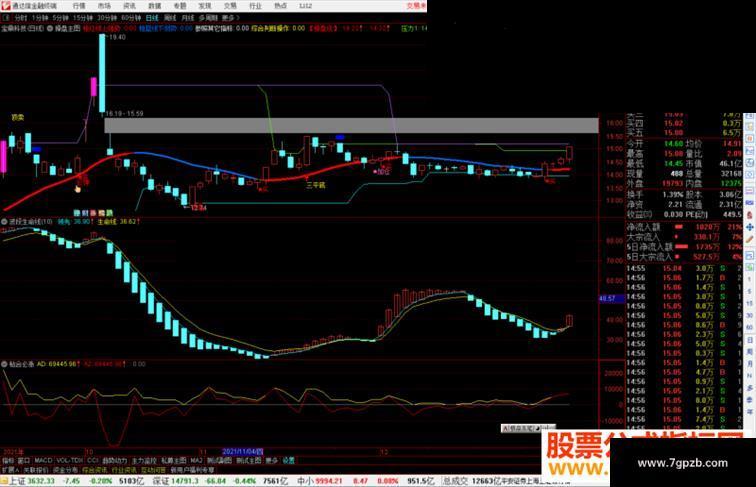Select the 月线 monthly chart period
This screenshot has height=487, width=756.
pyautogui.click(x=188, y=18)
